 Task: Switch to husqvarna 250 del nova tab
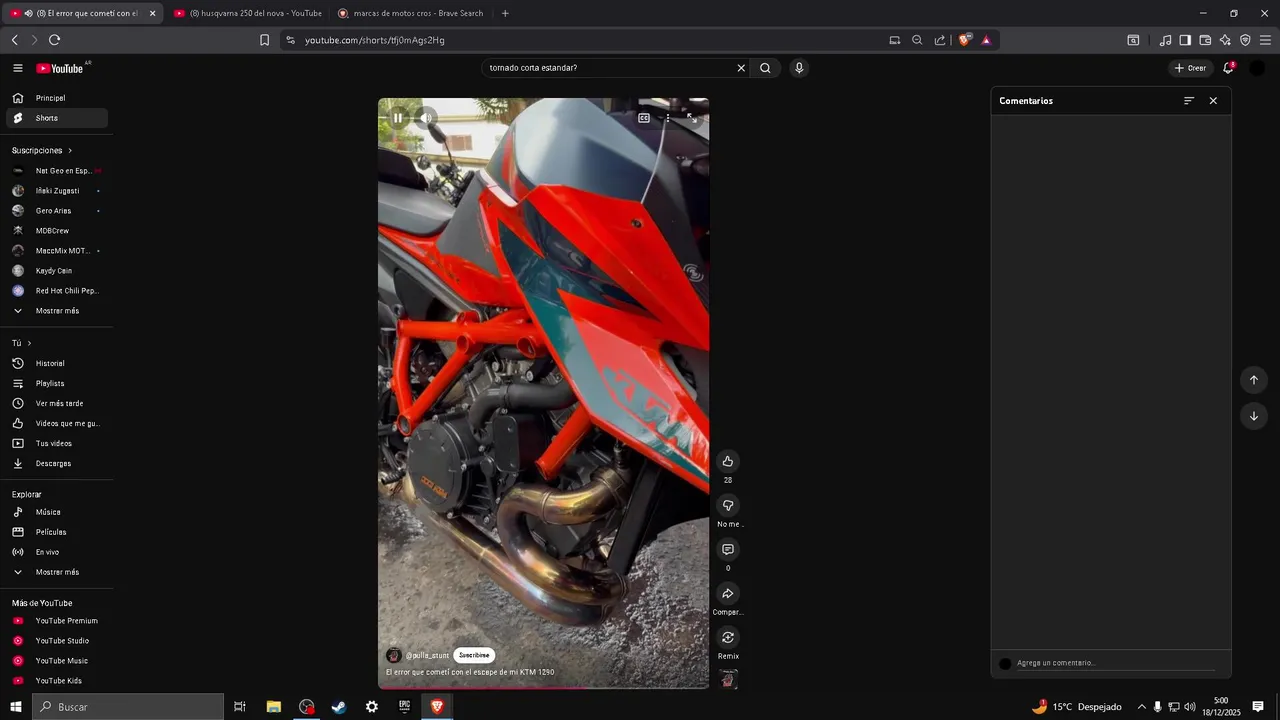click(247, 13)
